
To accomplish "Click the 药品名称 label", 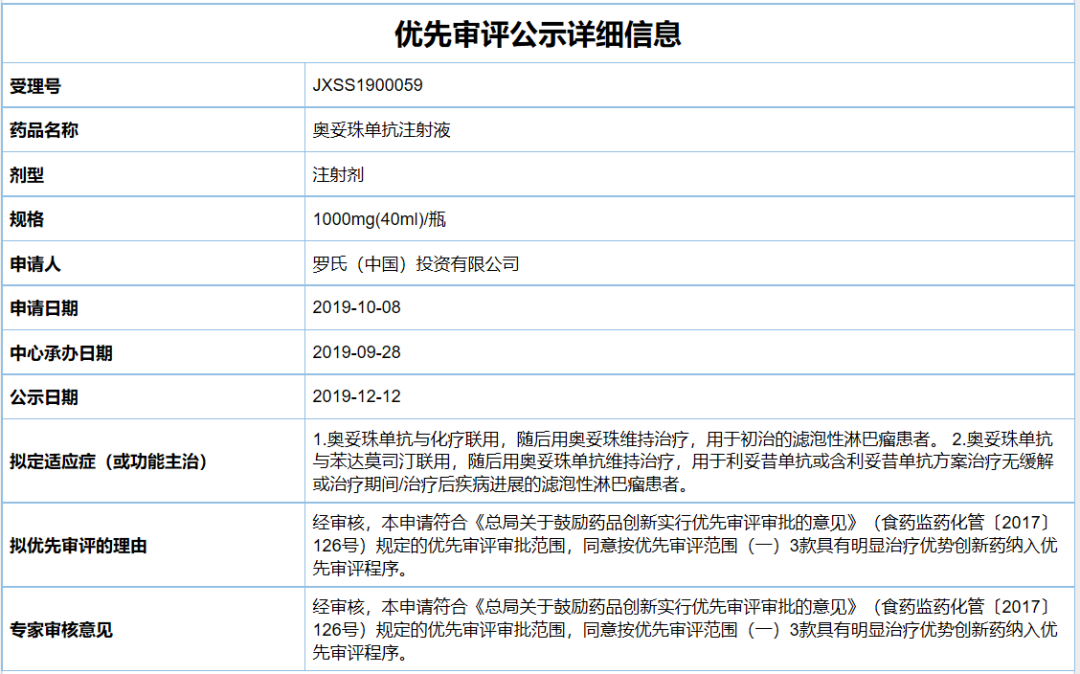I will point(44,130).
